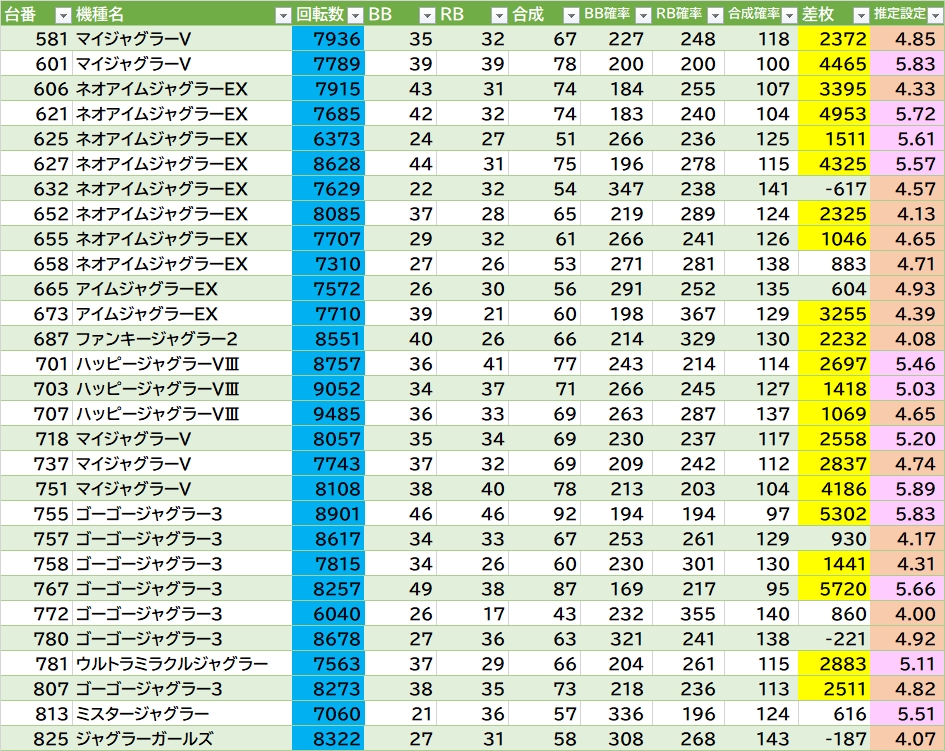The height and width of the screenshot is (751, 945).
Task: Open the RB確率 filter dropdown
Action: click(x=715, y=15)
